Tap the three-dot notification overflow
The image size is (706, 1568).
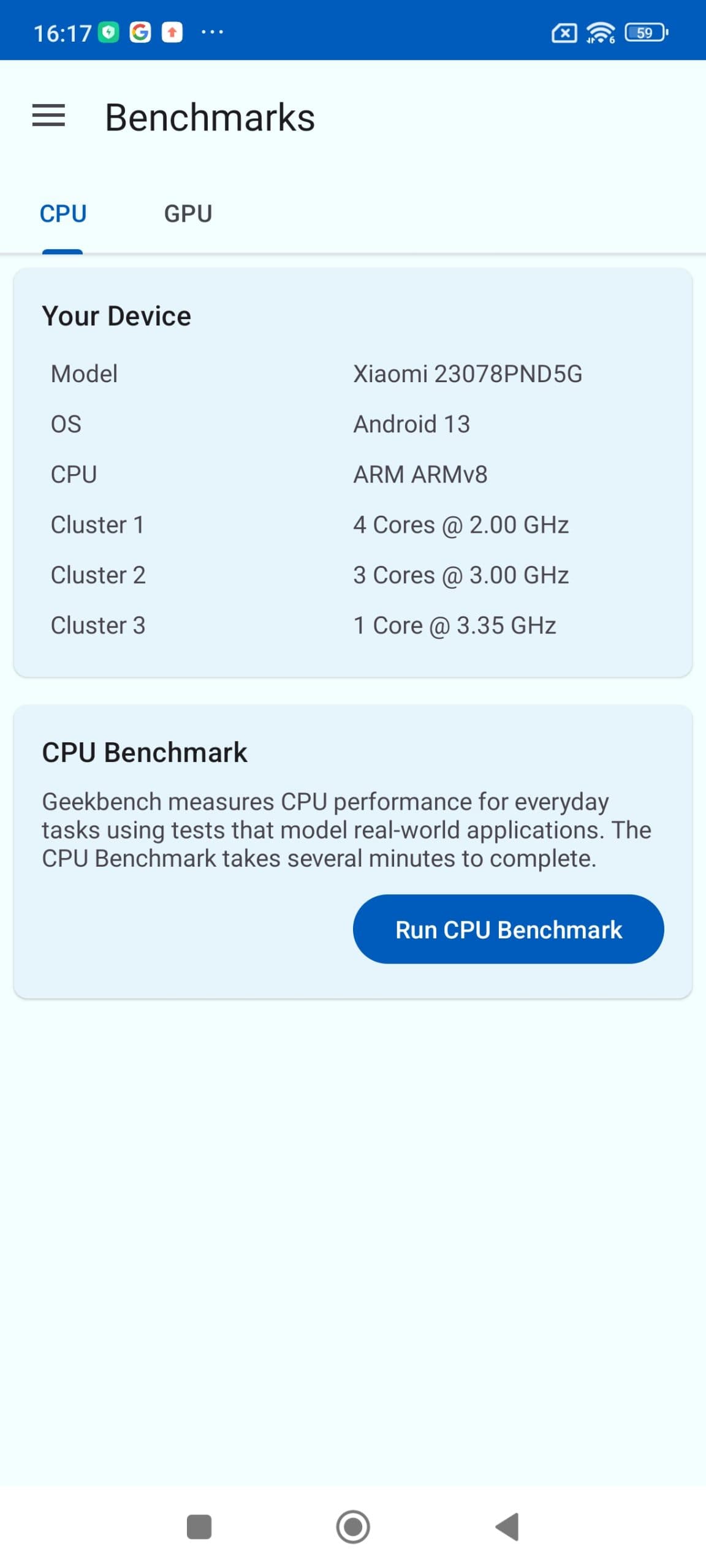coord(212,32)
